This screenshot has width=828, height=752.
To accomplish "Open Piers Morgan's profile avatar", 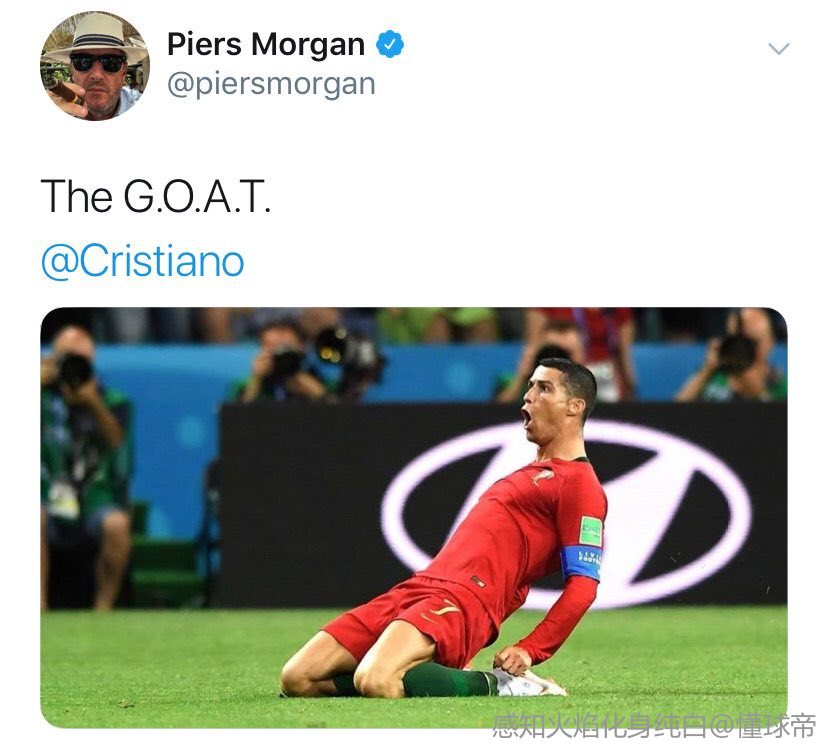I will pyautogui.click(x=95, y=67).
